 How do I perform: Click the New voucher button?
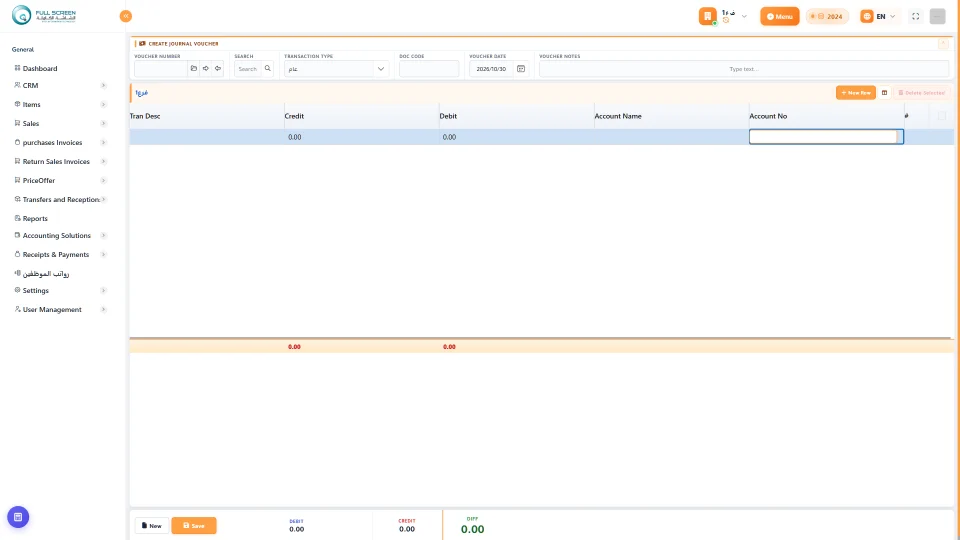pos(151,525)
